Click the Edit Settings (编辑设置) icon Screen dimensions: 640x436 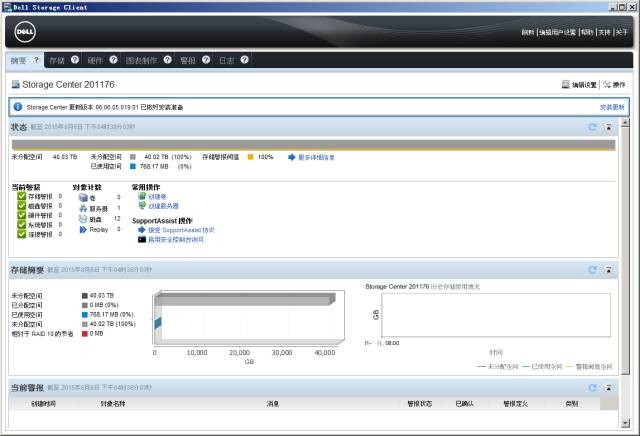pos(565,85)
